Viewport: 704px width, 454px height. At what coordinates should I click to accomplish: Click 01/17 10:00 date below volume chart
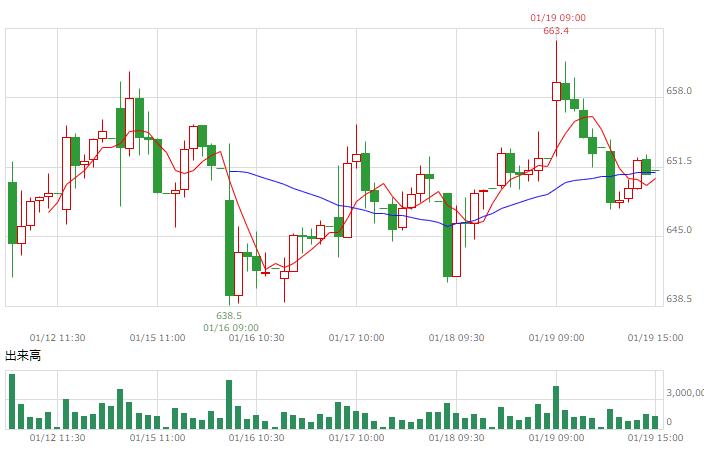[356, 437]
